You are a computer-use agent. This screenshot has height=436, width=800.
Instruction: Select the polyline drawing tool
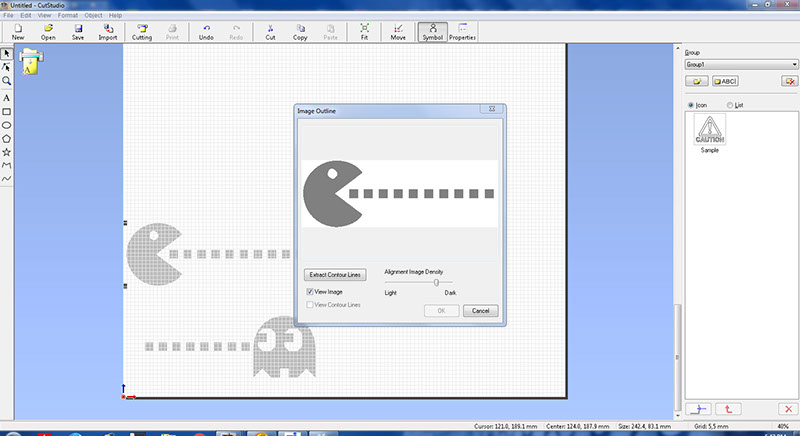click(7, 165)
